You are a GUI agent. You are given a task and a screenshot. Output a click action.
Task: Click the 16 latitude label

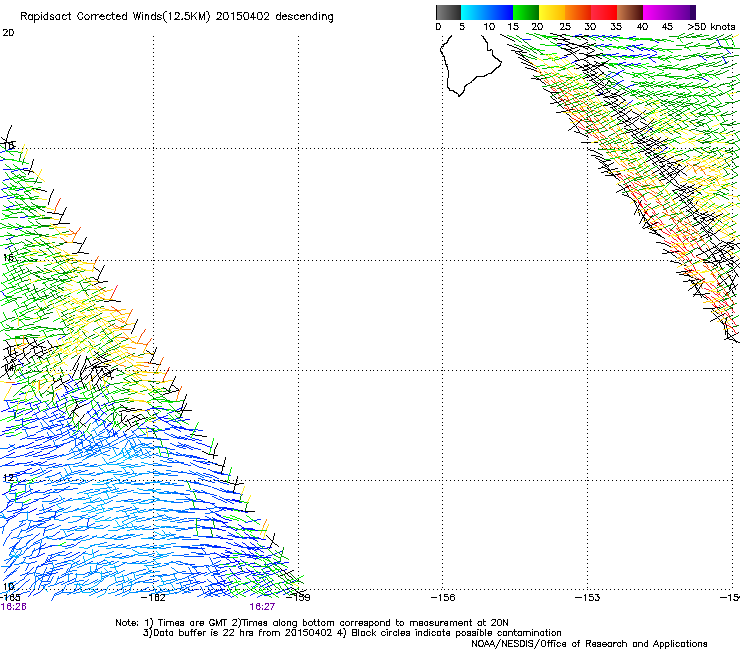tap(8, 258)
